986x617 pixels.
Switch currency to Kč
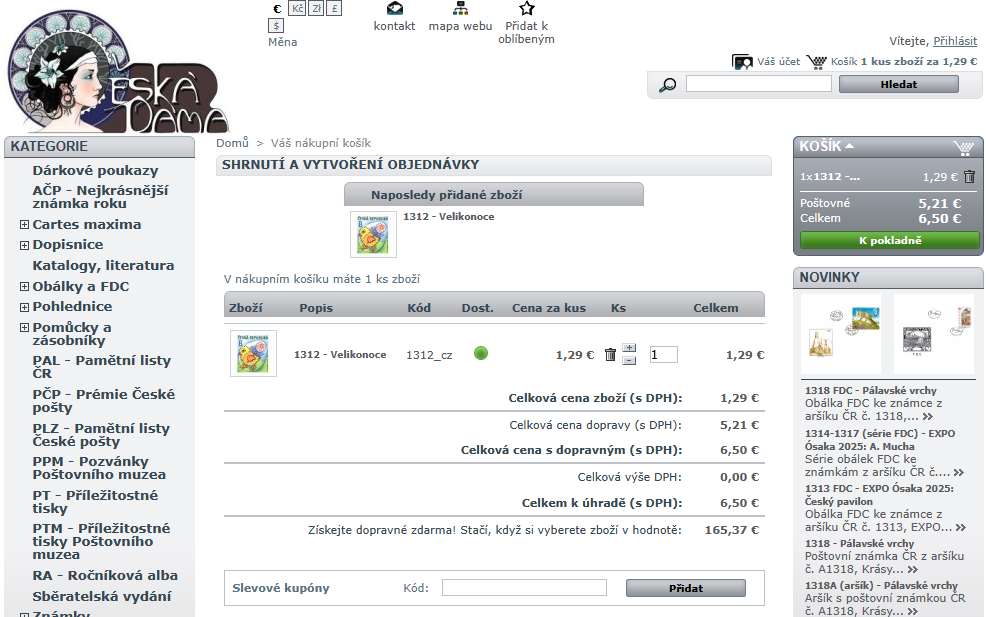coord(297,8)
